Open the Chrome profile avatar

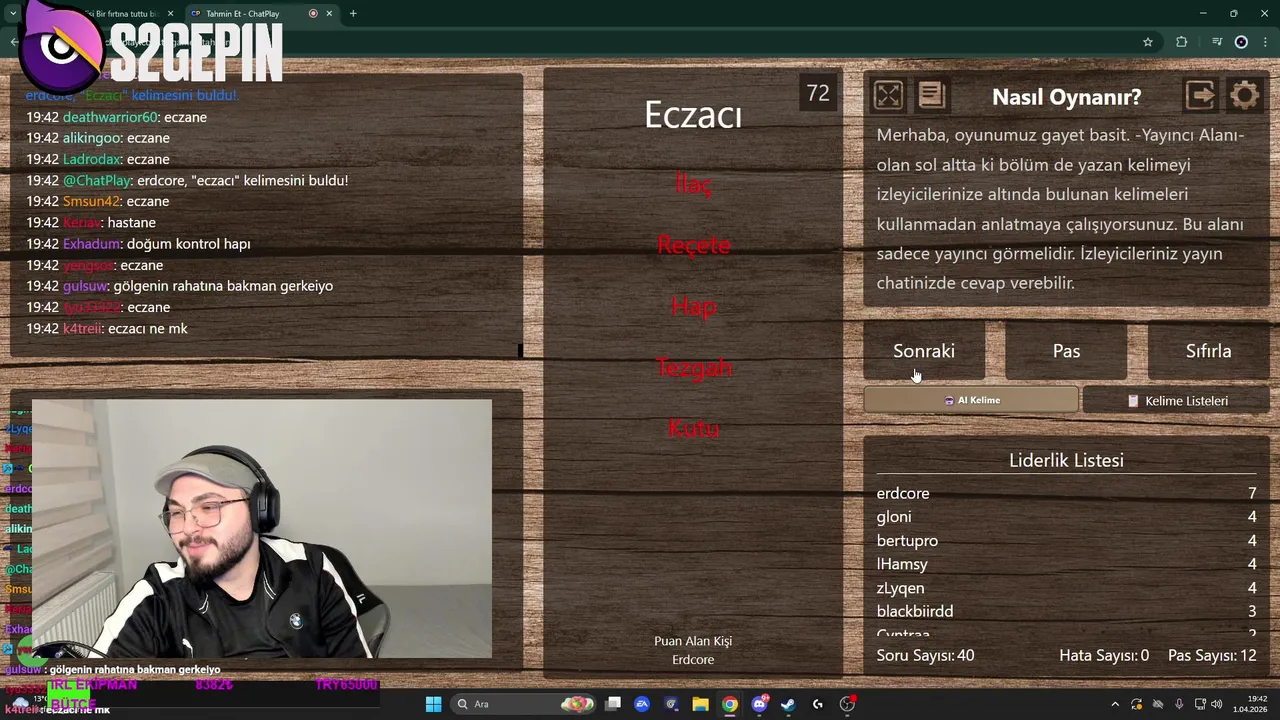[x=1241, y=42]
